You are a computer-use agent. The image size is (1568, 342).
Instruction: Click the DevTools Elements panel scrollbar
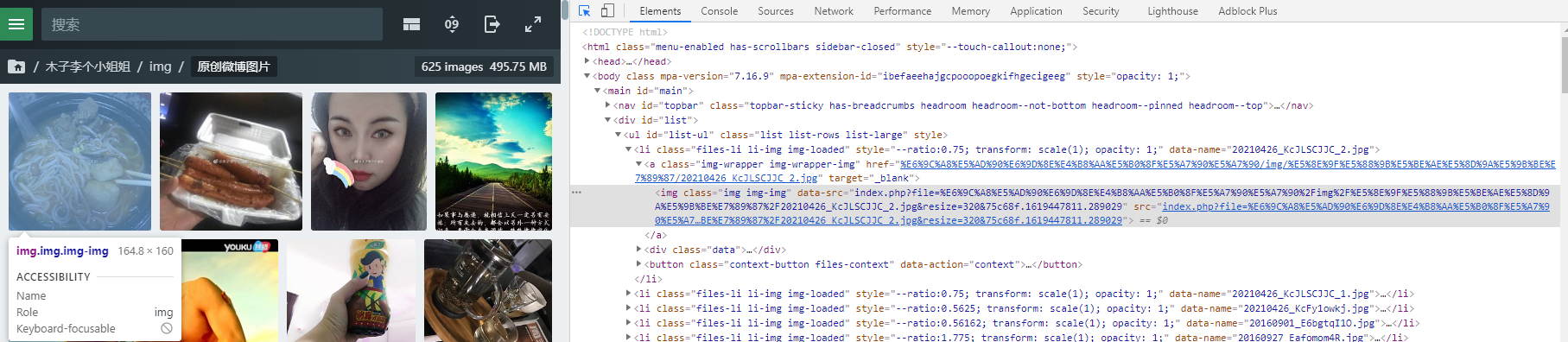(1564, 65)
